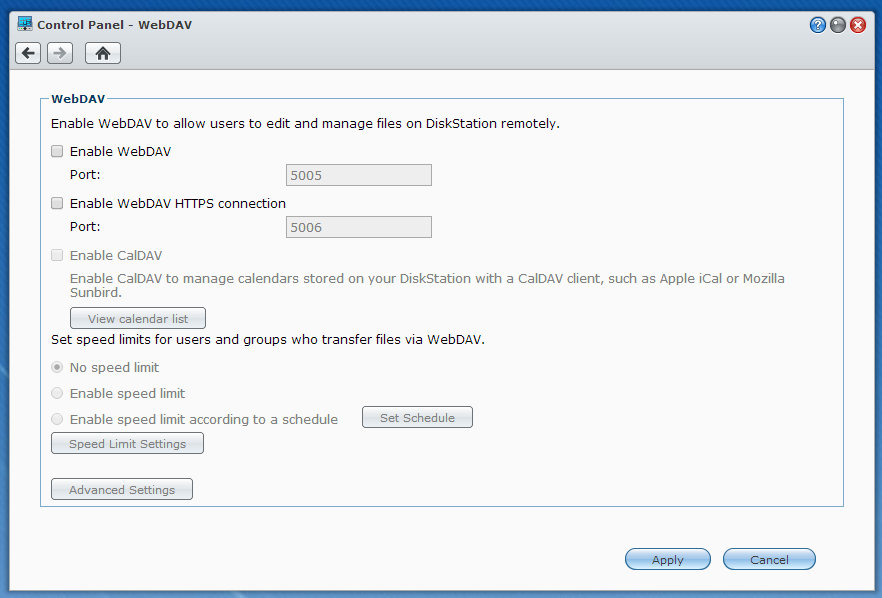Apply the WebDAV settings
The width and height of the screenshot is (882, 598).
click(x=668, y=559)
